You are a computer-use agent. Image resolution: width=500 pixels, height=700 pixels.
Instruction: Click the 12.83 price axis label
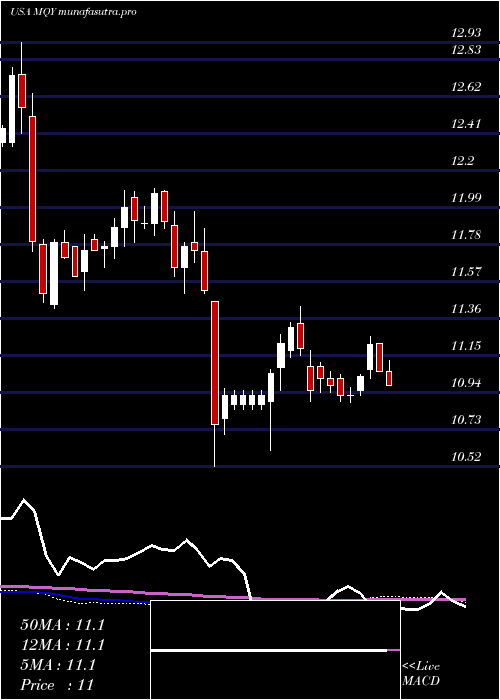tap(466, 50)
